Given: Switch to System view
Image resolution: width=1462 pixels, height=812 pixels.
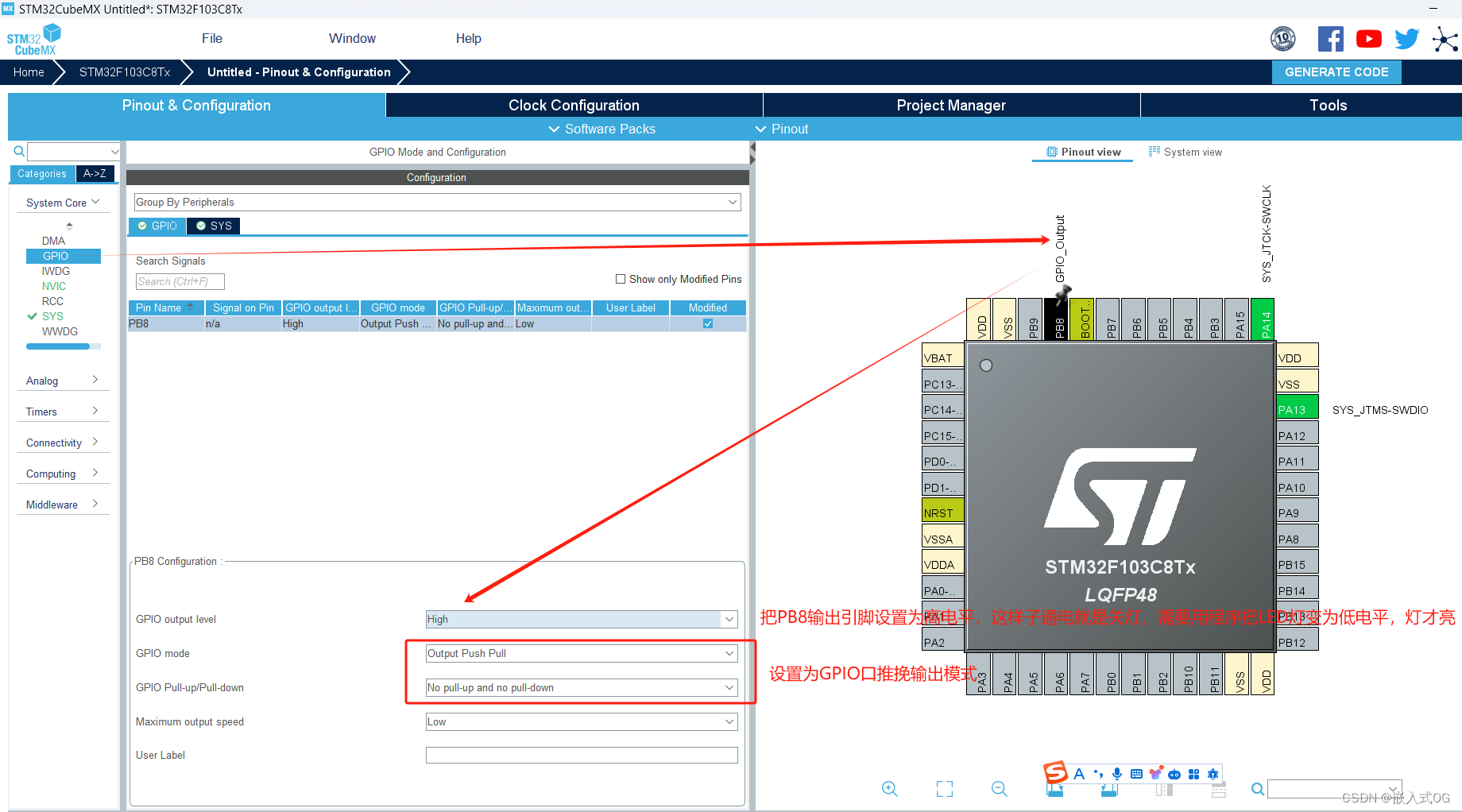Looking at the screenshot, I should pyautogui.click(x=1185, y=152).
